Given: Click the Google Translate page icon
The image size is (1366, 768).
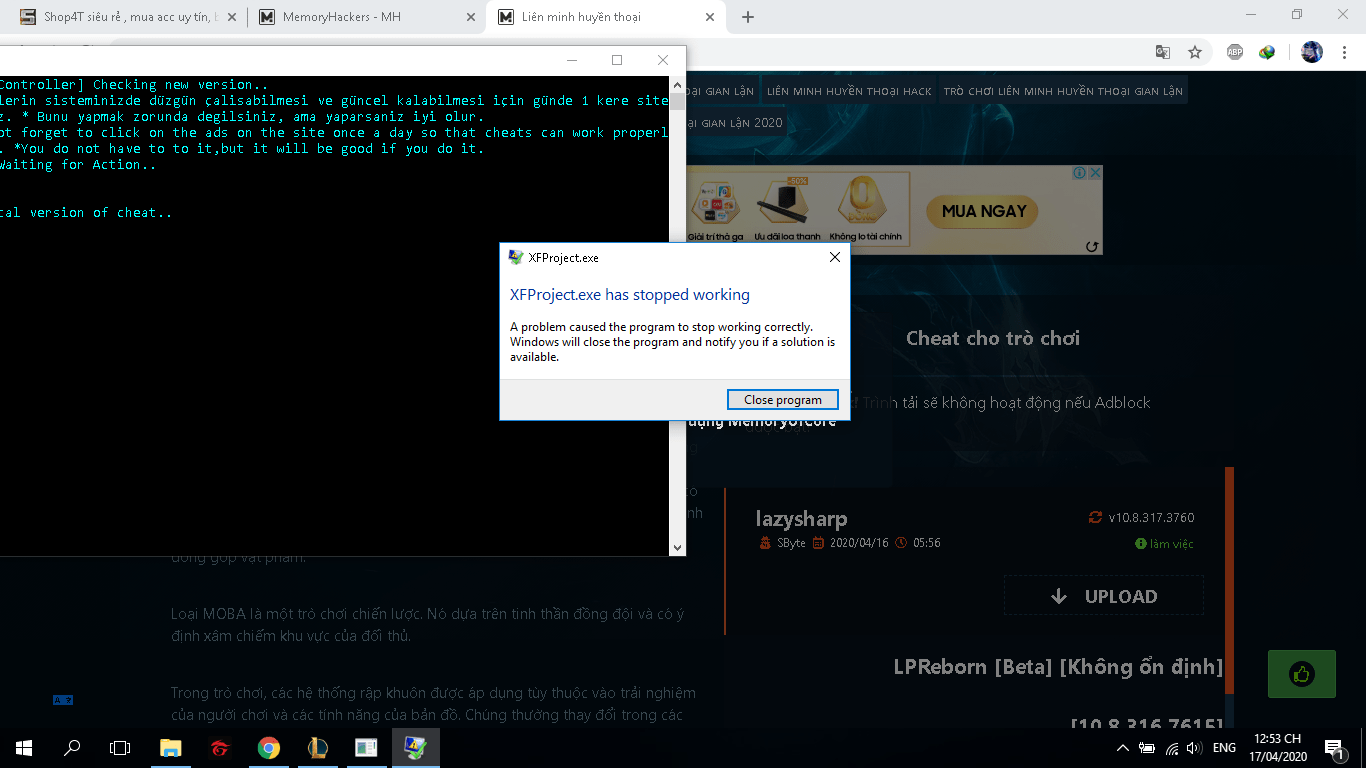Looking at the screenshot, I should [1163, 52].
